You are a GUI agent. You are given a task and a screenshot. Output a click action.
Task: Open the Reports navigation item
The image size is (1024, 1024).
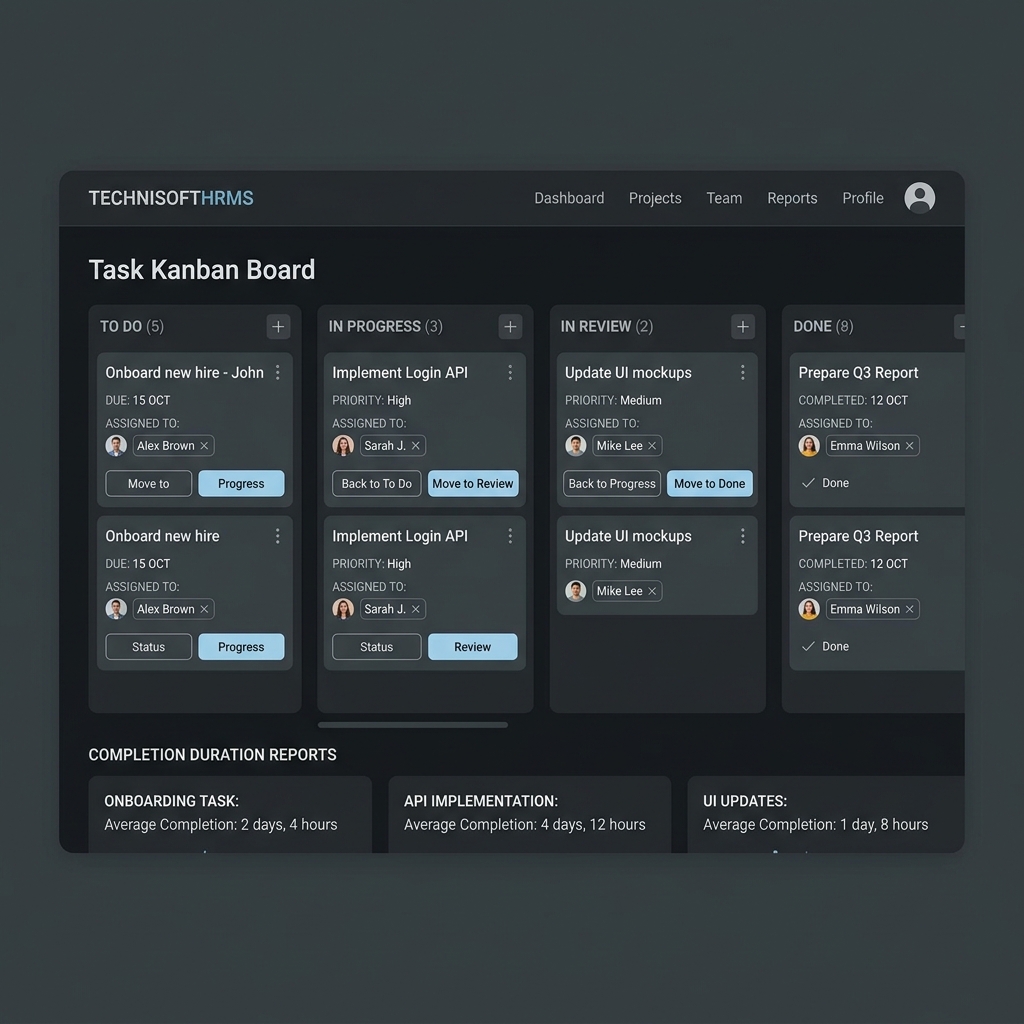point(792,198)
